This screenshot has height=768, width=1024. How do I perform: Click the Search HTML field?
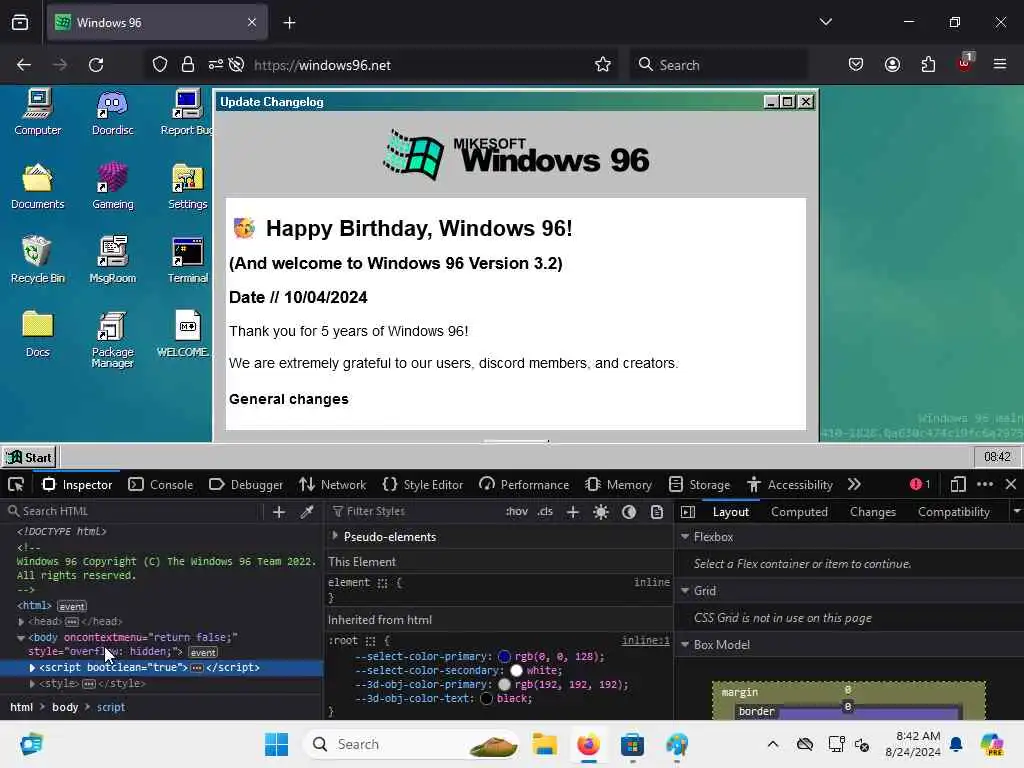(x=134, y=511)
